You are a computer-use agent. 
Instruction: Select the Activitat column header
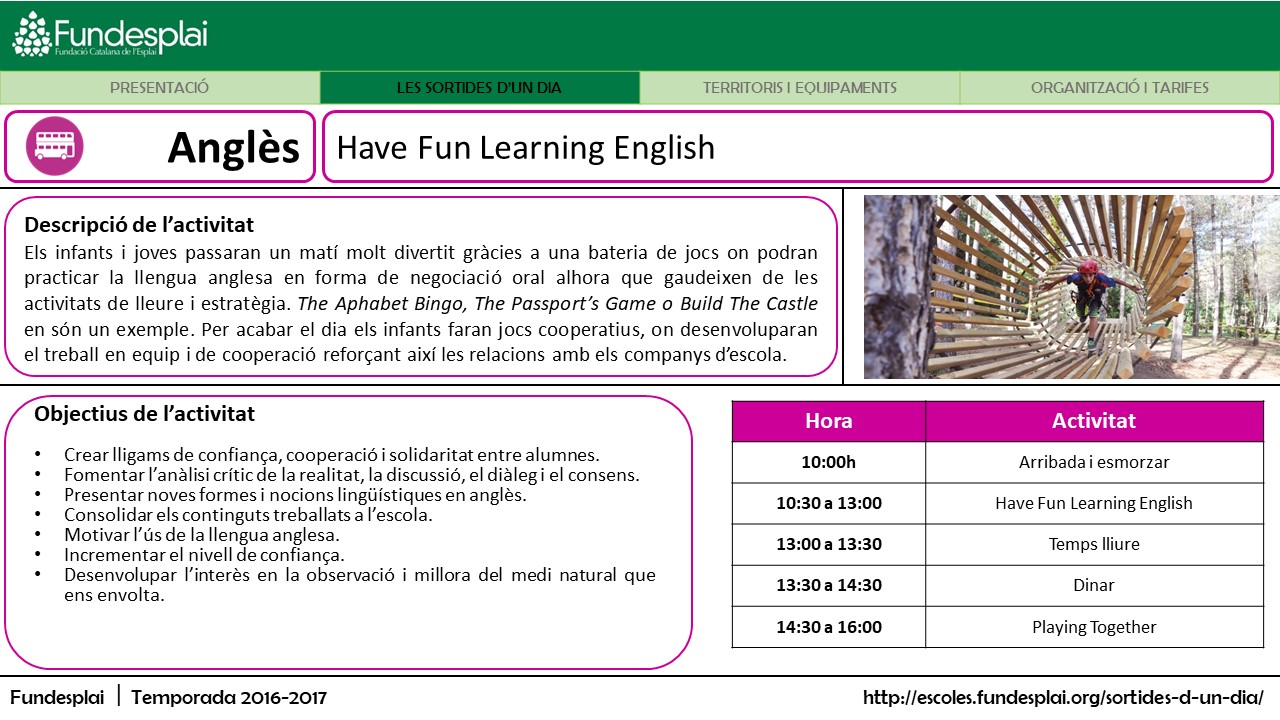coord(1093,421)
